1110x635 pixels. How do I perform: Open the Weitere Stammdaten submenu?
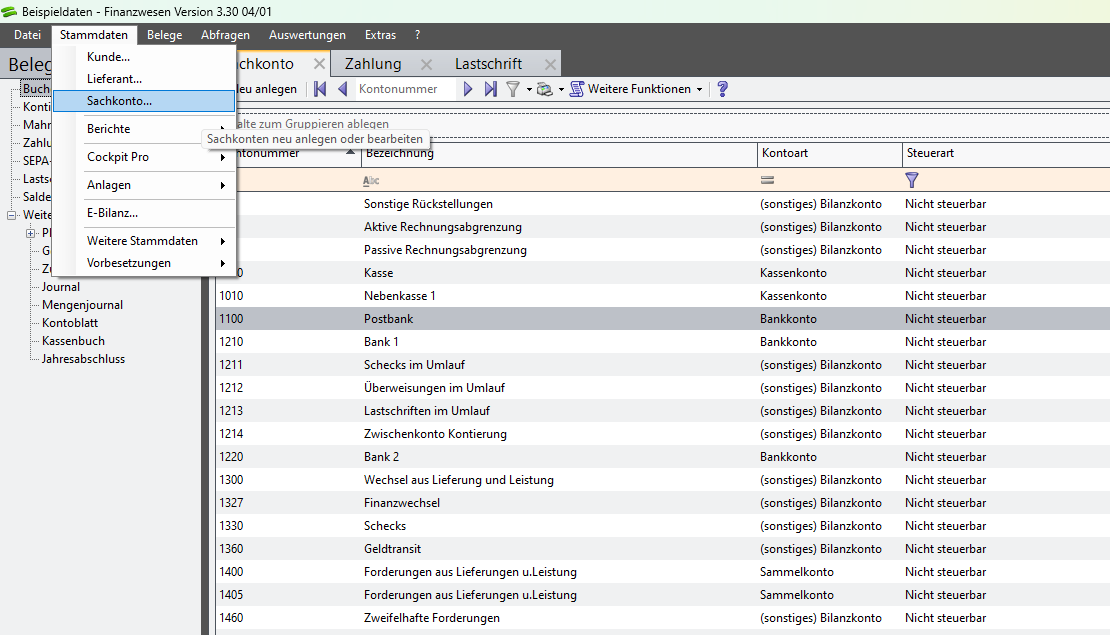145,241
